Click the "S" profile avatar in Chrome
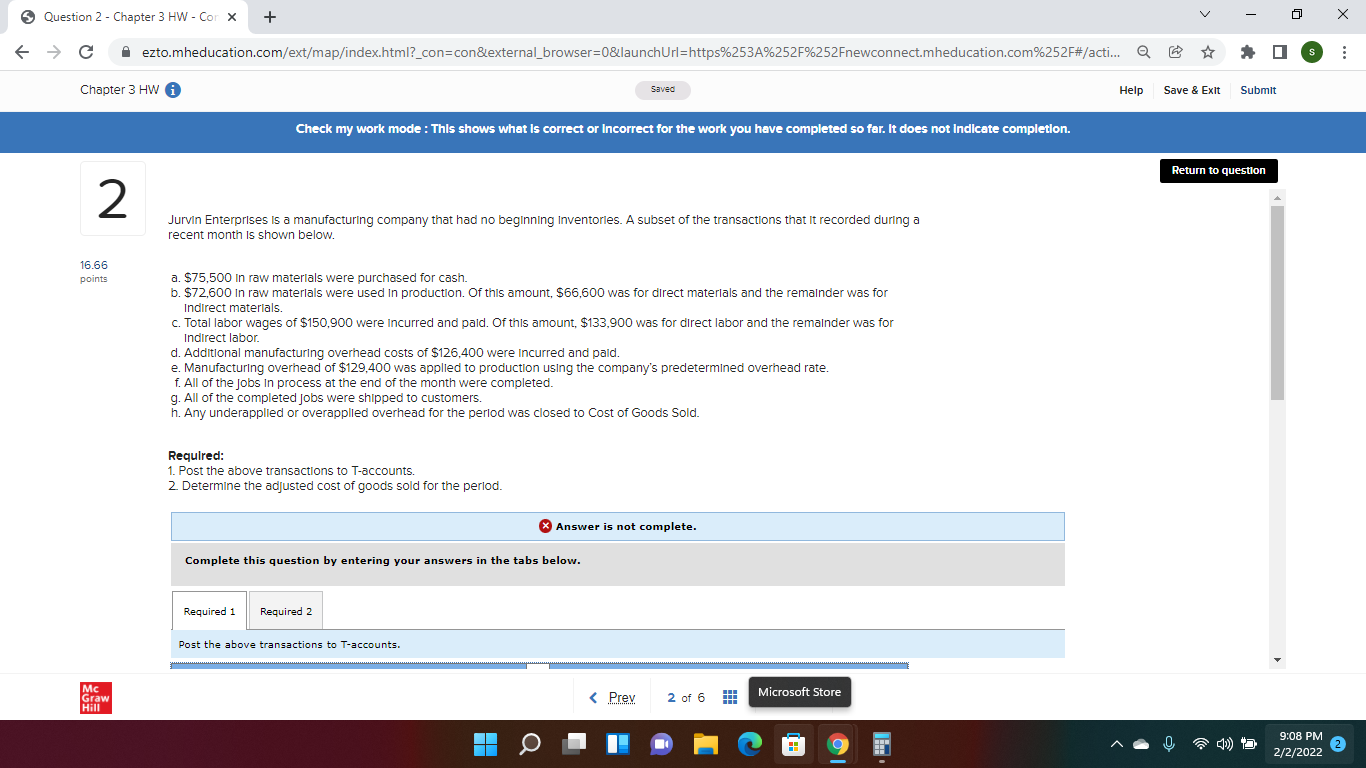1366x768 pixels. (1311, 51)
